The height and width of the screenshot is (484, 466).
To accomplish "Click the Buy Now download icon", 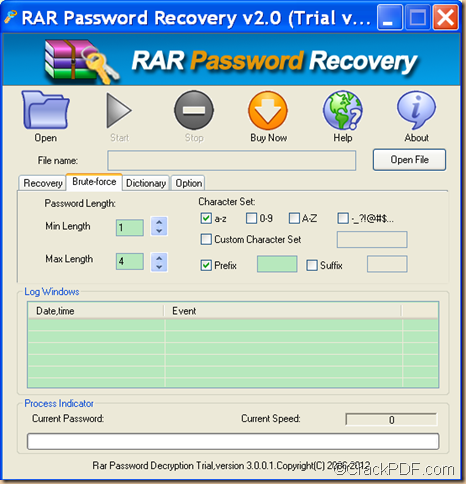I will (268, 110).
